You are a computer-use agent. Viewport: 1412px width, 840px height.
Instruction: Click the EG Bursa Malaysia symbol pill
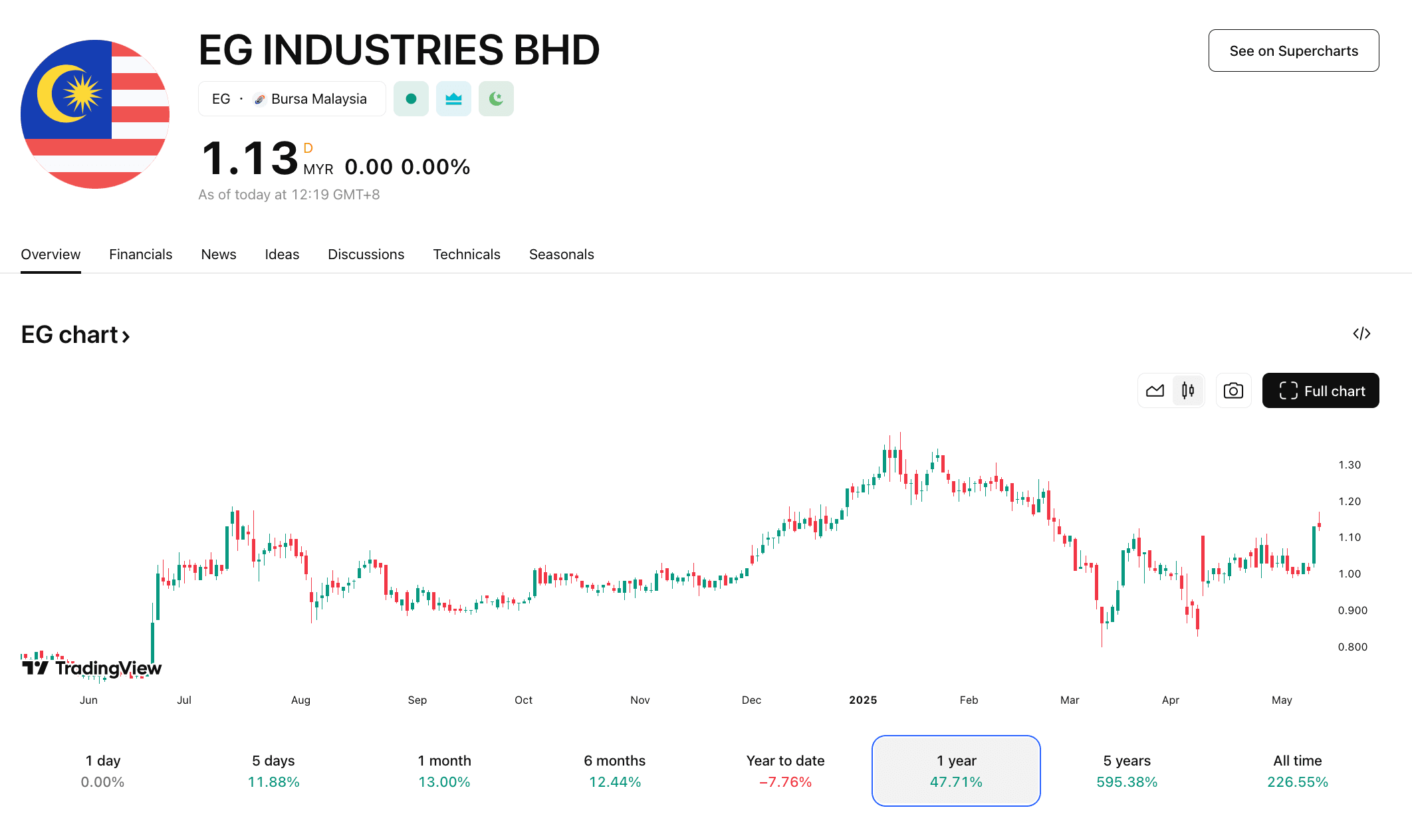pos(292,99)
